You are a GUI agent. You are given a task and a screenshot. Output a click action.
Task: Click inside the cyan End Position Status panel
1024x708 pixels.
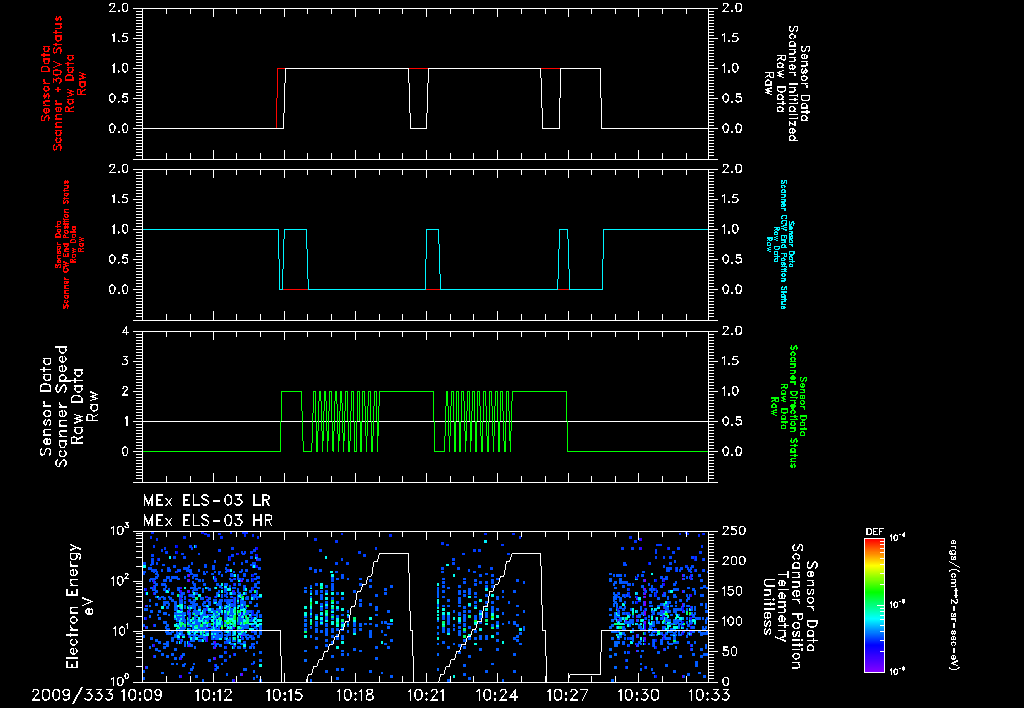pos(426,245)
